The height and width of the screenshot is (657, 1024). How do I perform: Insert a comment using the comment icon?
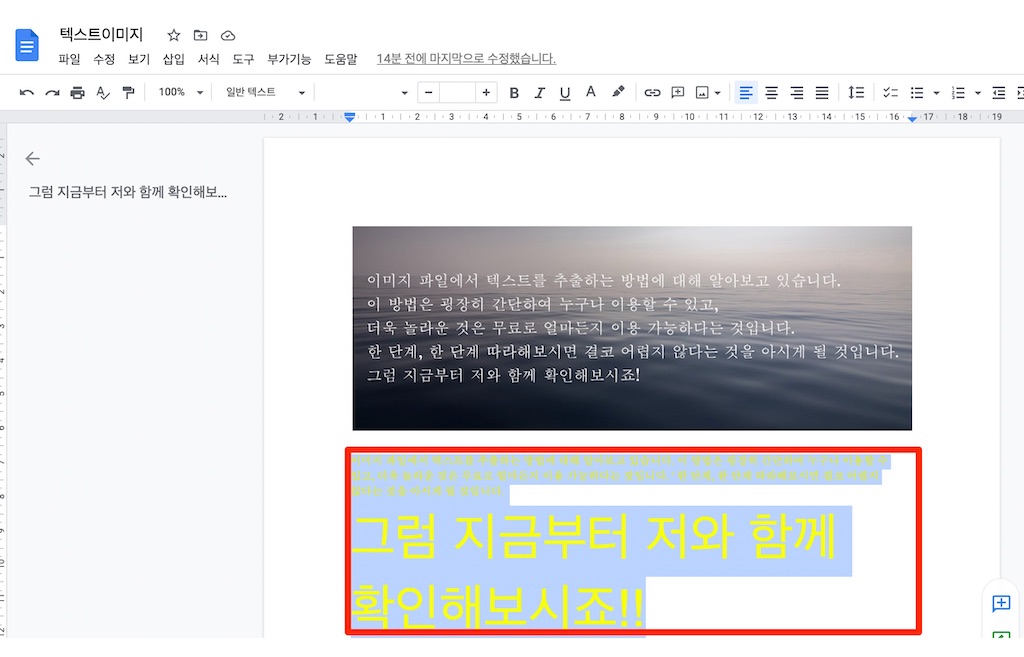(678, 92)
